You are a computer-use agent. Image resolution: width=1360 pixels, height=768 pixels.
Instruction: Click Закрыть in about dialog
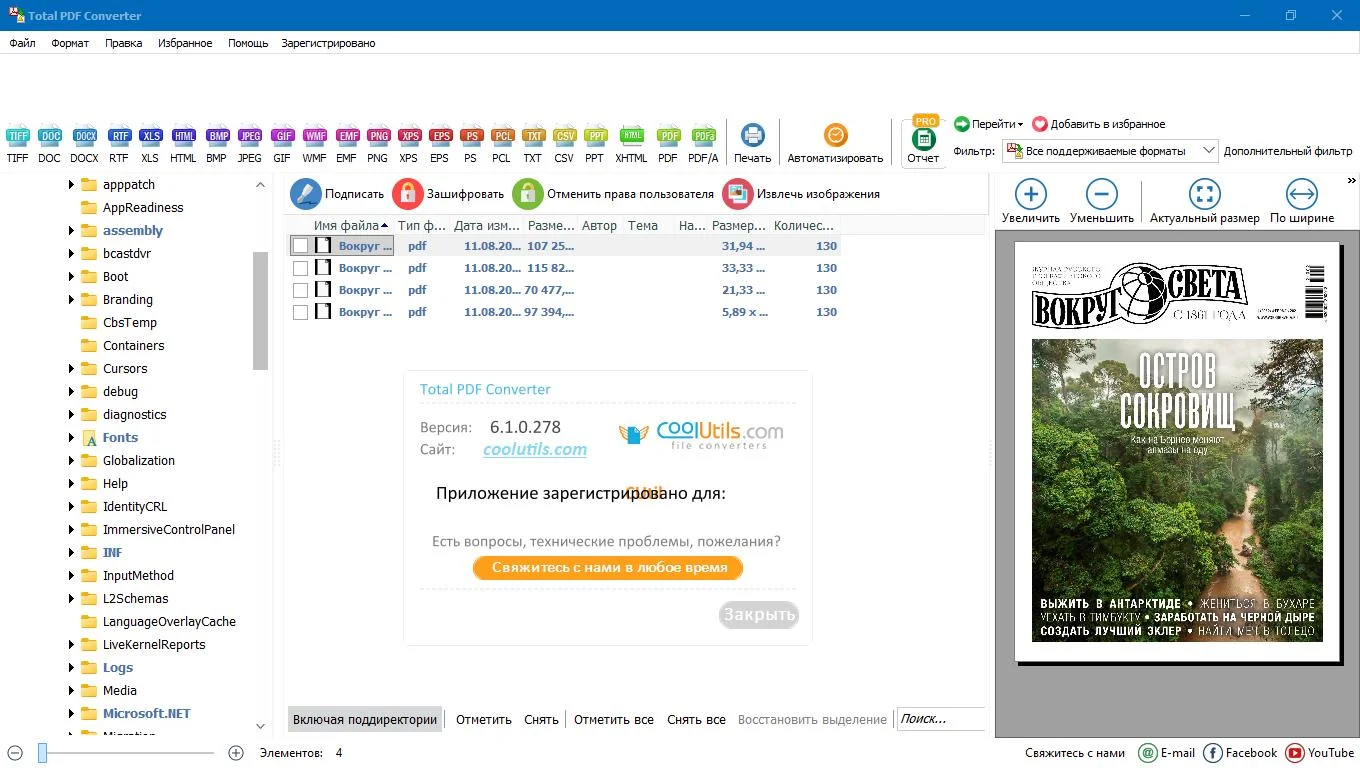coord(759,614)
